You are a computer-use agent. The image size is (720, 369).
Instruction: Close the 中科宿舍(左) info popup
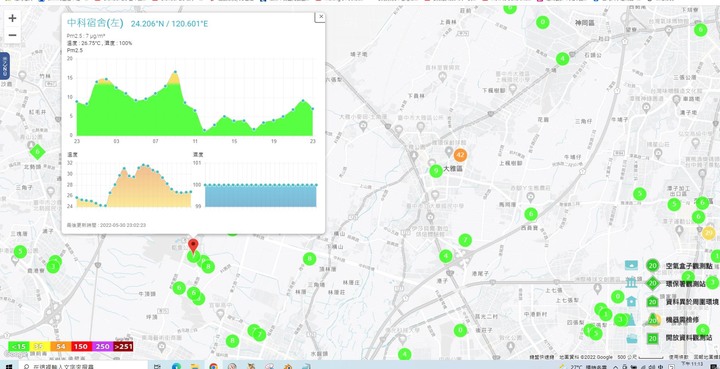point(321,17)
